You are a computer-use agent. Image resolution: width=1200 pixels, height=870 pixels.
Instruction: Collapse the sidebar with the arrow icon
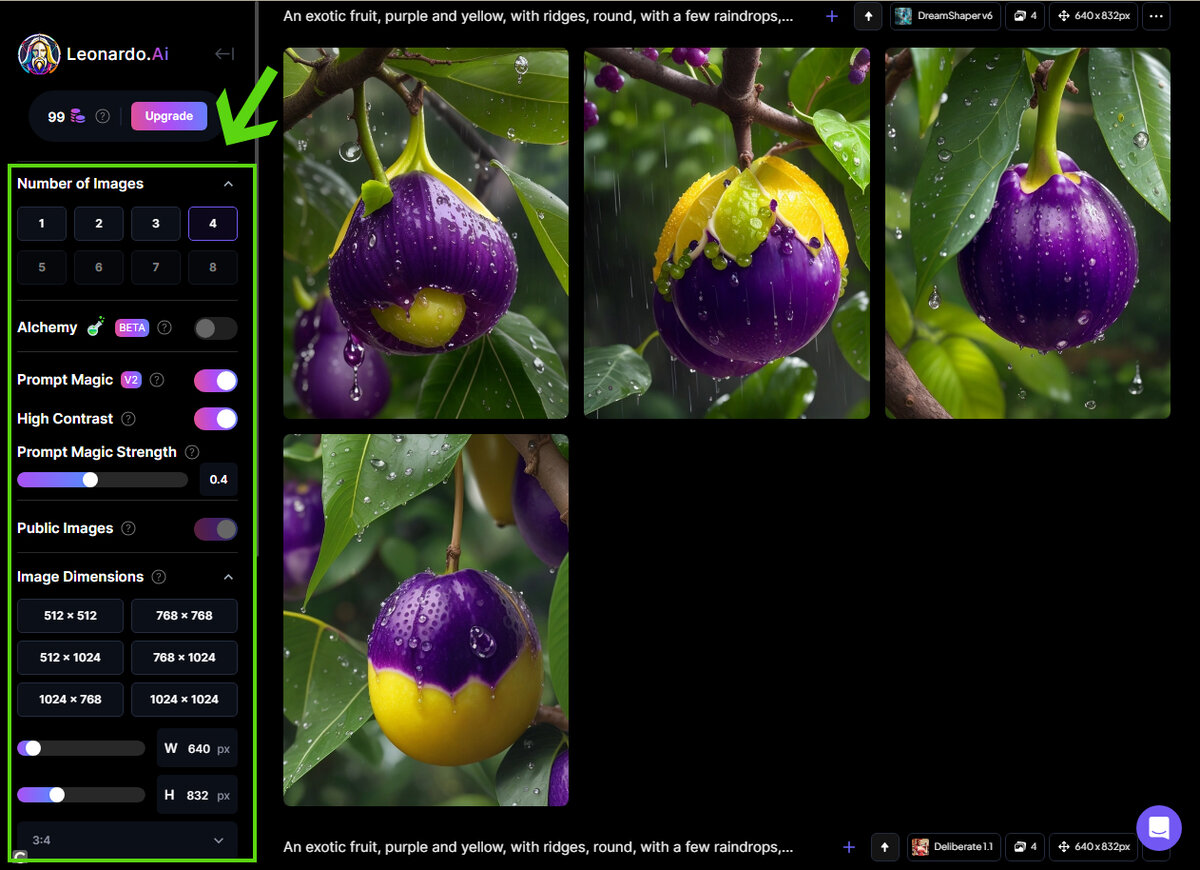(225, 54)
